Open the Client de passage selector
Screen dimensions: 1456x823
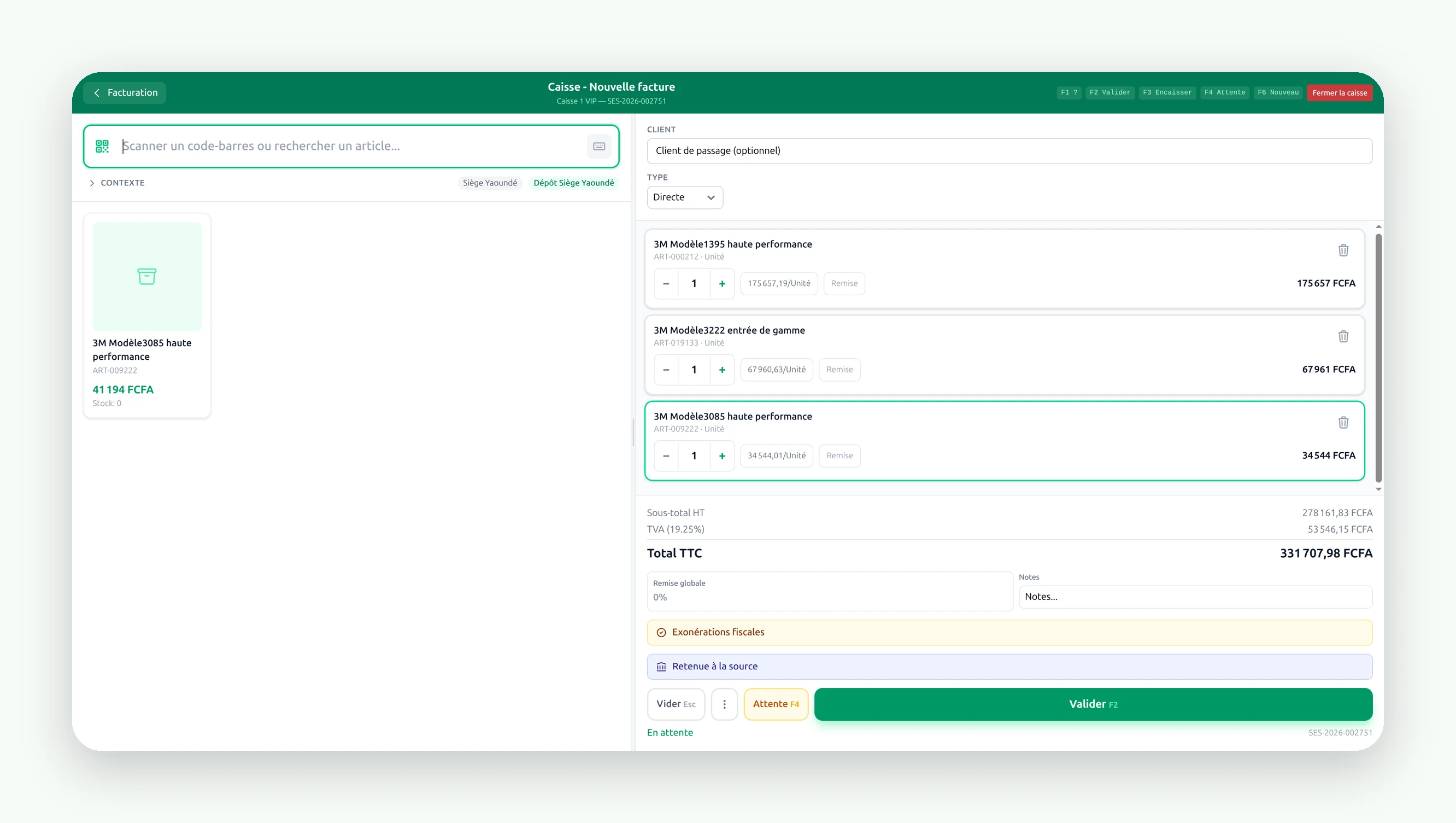click(x=1009, y=151)
